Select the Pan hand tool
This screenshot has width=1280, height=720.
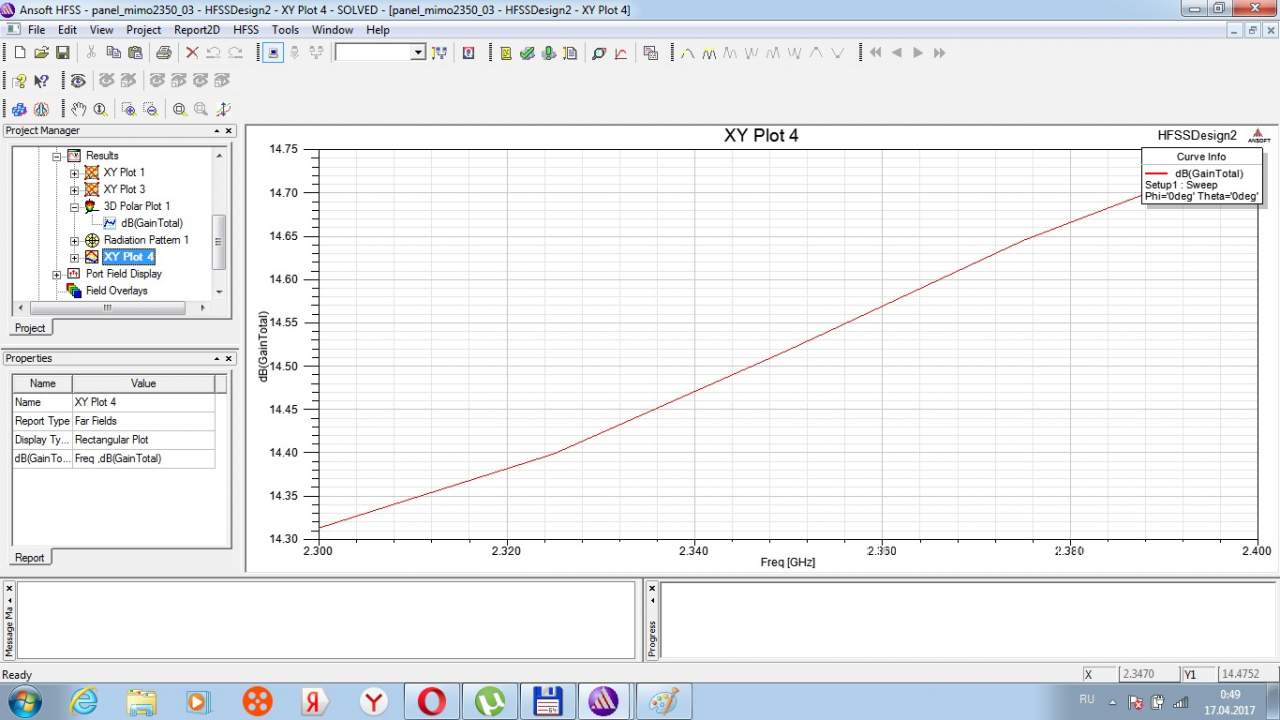78,109
